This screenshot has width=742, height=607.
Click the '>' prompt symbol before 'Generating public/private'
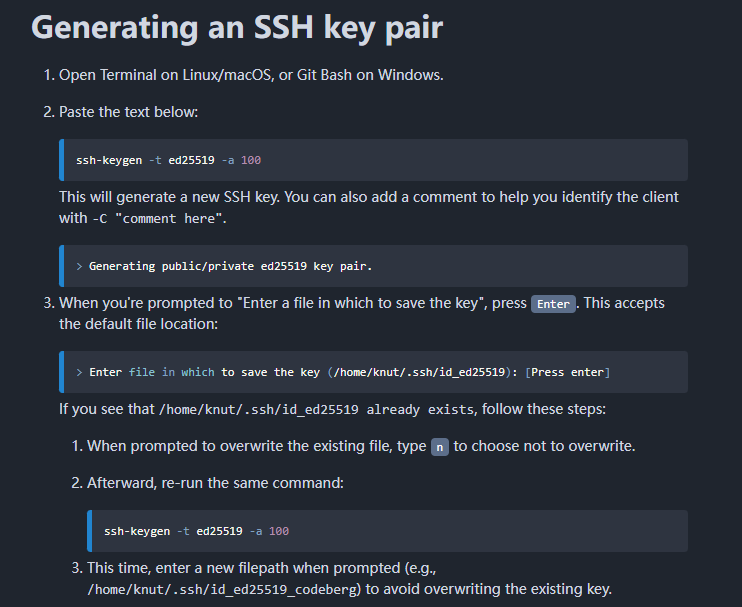click(x=79, y=266)
